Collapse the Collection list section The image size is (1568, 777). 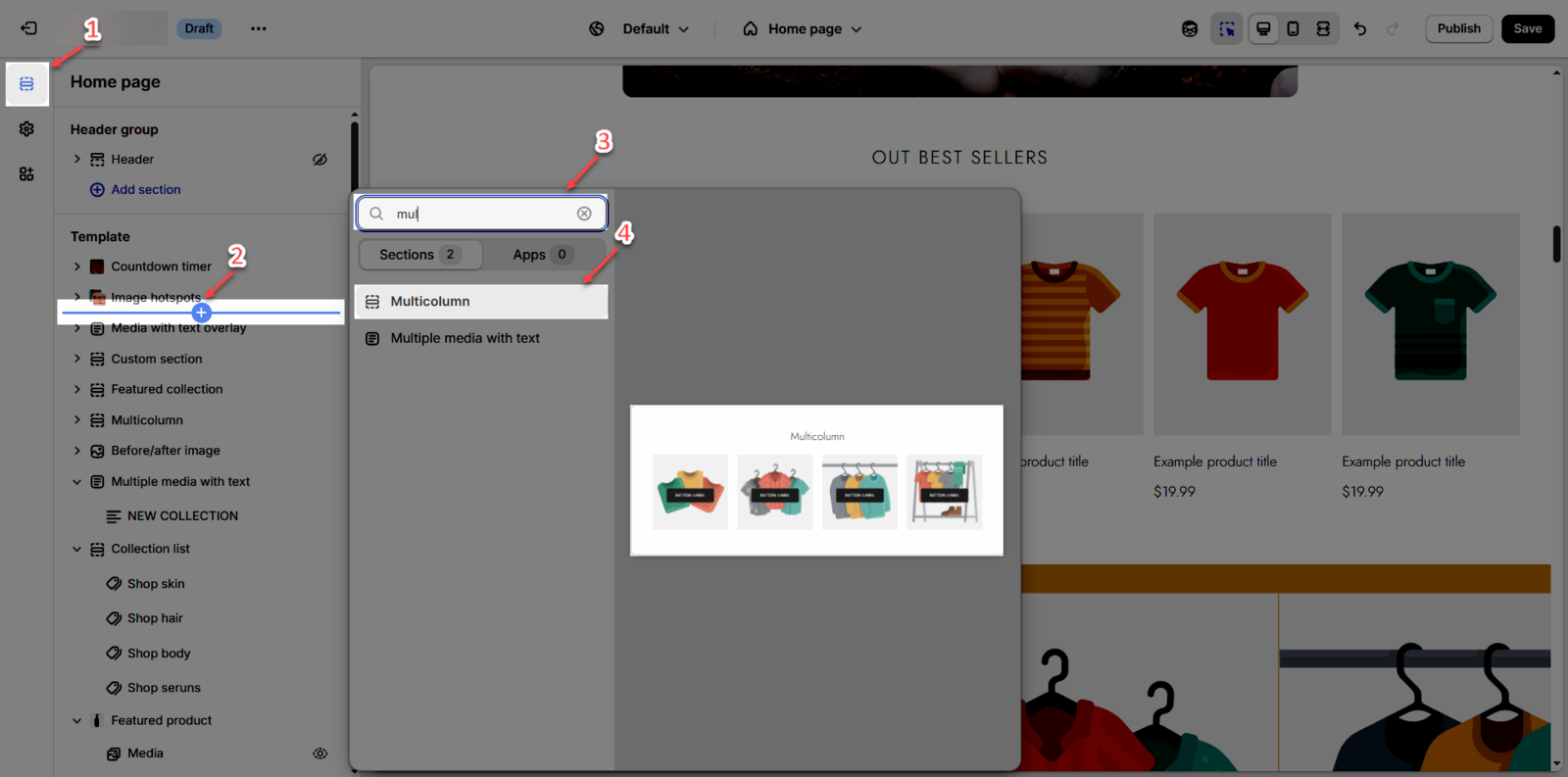[77, 550]
